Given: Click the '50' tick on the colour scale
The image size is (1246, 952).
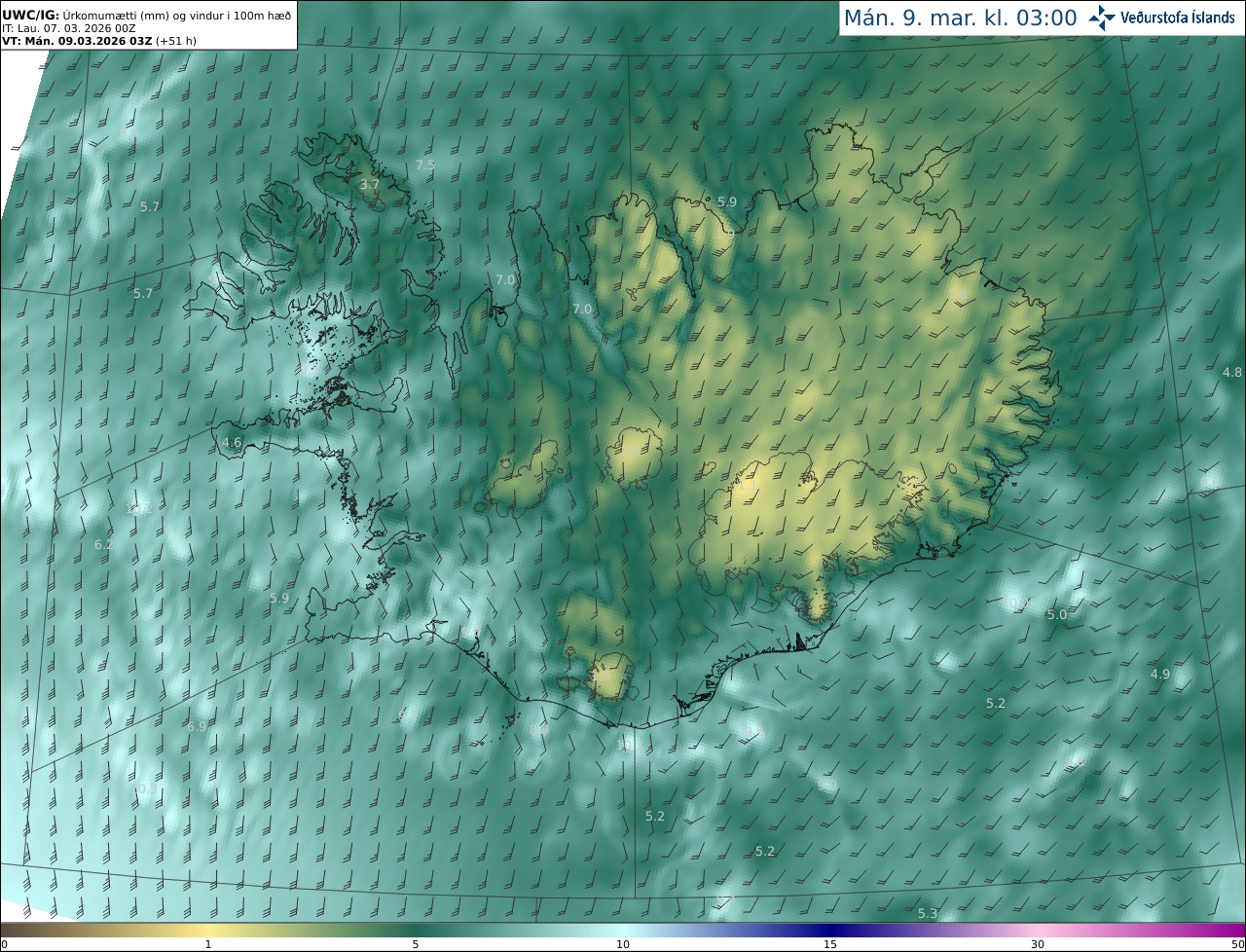Looking at the screenshot, I should pos(1237,944).
